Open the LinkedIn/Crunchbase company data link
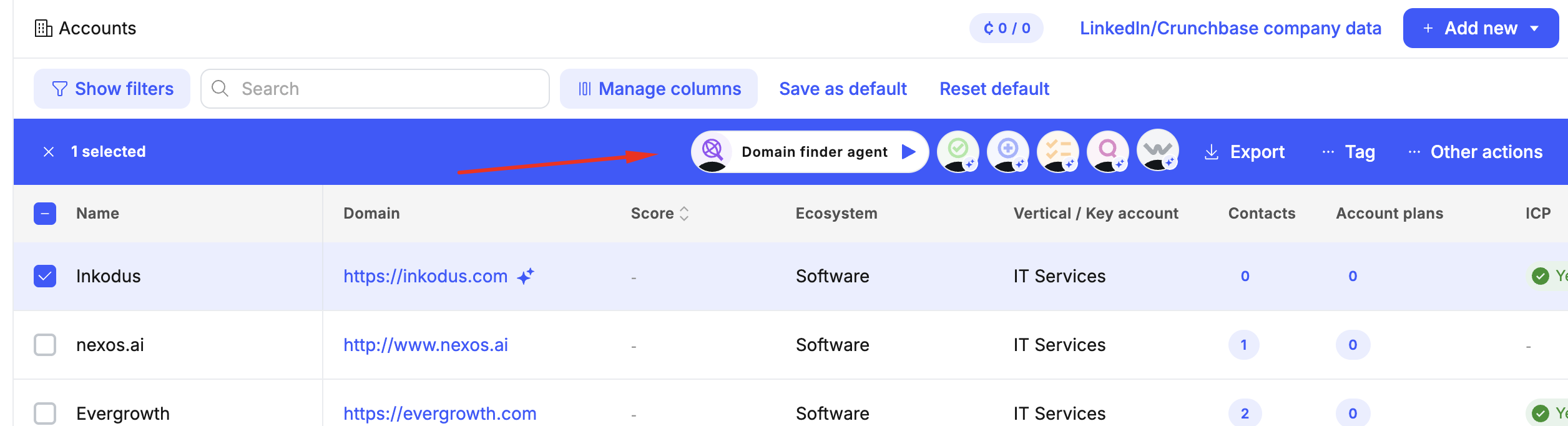 click(x=1230, y=28)
